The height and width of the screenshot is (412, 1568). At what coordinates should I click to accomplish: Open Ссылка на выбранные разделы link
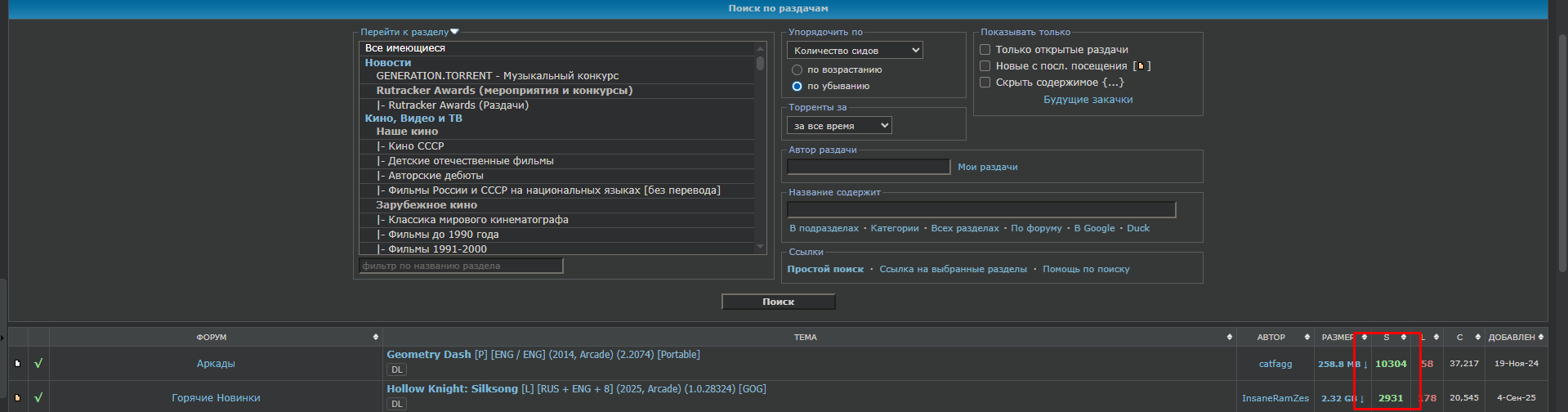pyautogui.click(x=953, y=269)
